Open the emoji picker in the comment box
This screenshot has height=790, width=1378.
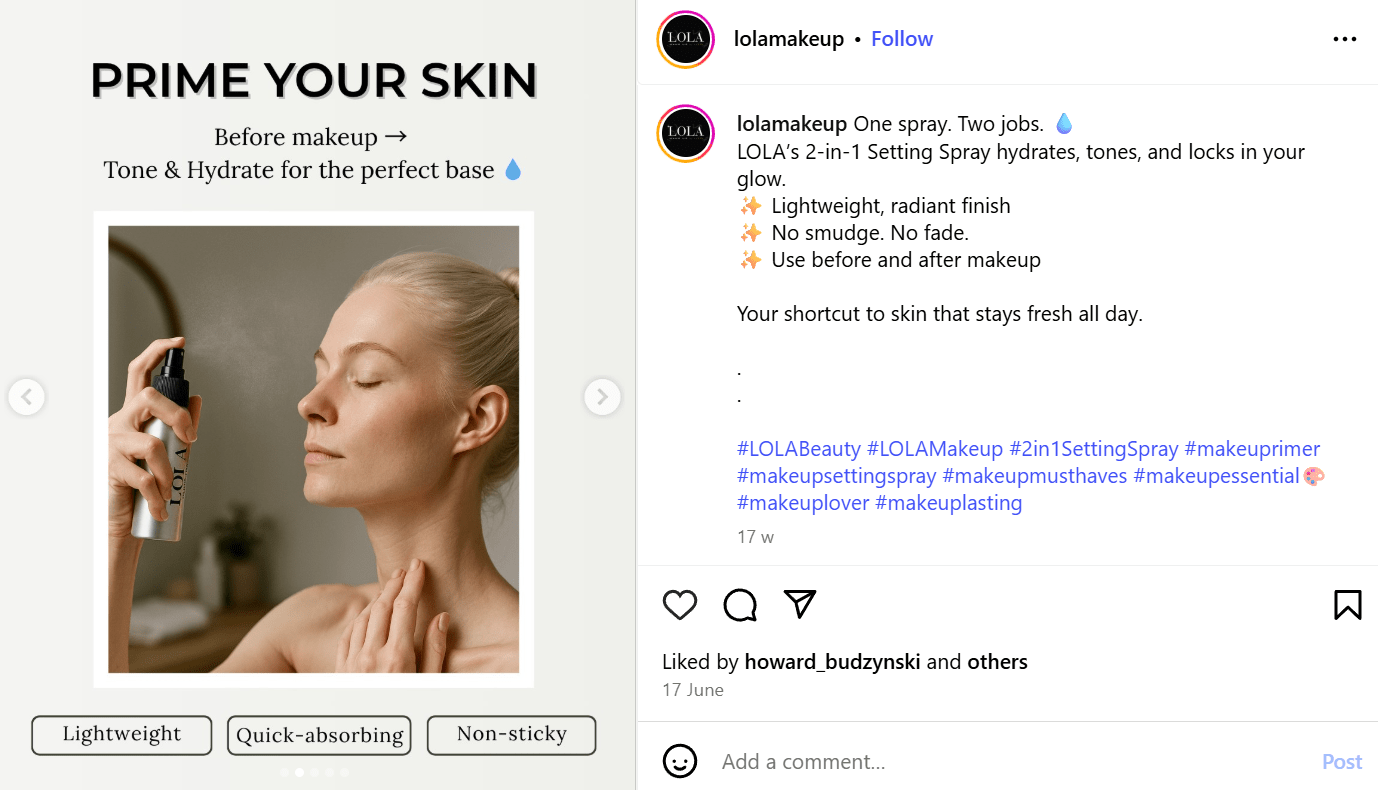(x=680, y=761)
